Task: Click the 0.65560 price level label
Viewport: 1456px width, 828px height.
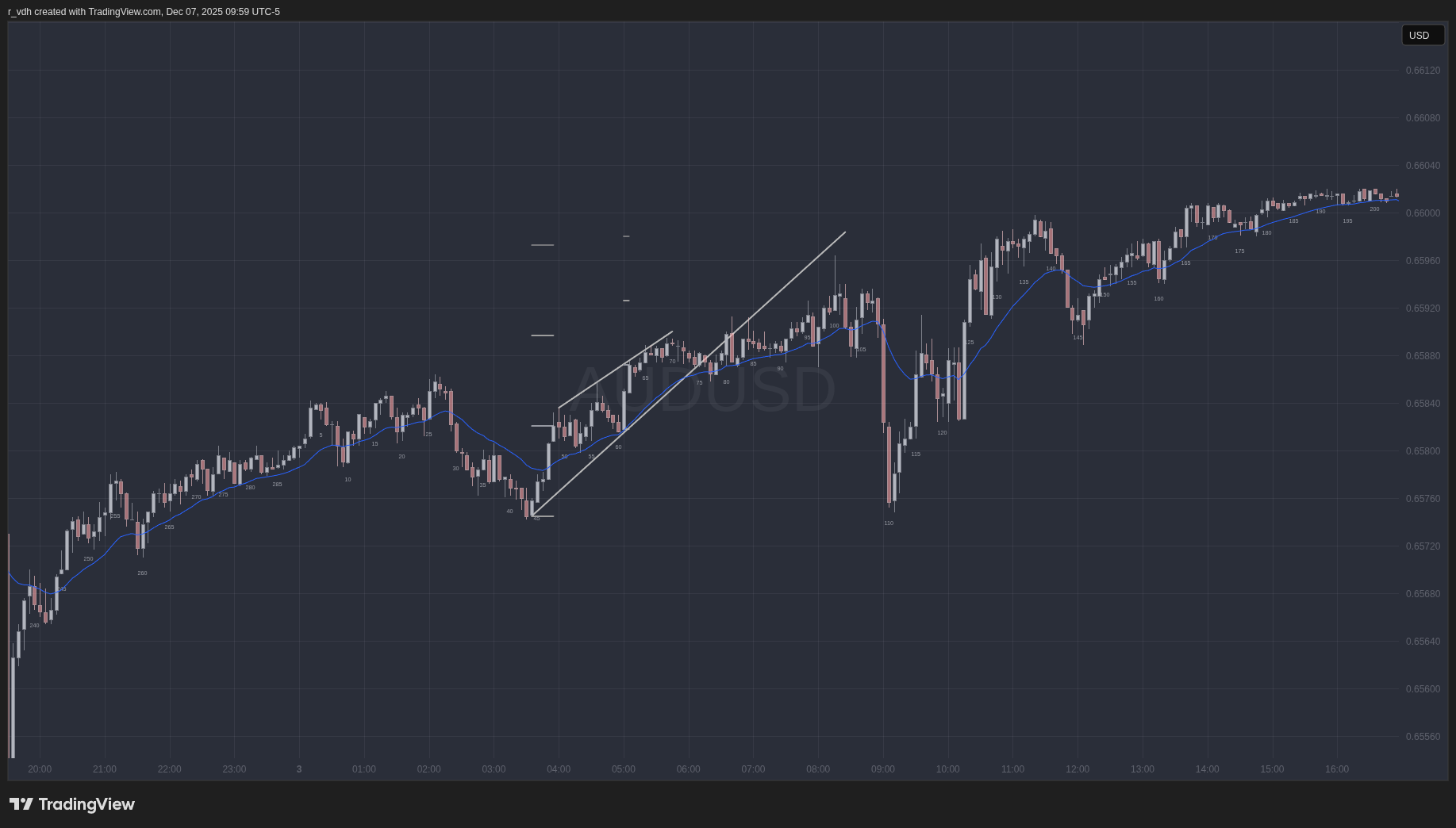Action: coord(1422,737)
